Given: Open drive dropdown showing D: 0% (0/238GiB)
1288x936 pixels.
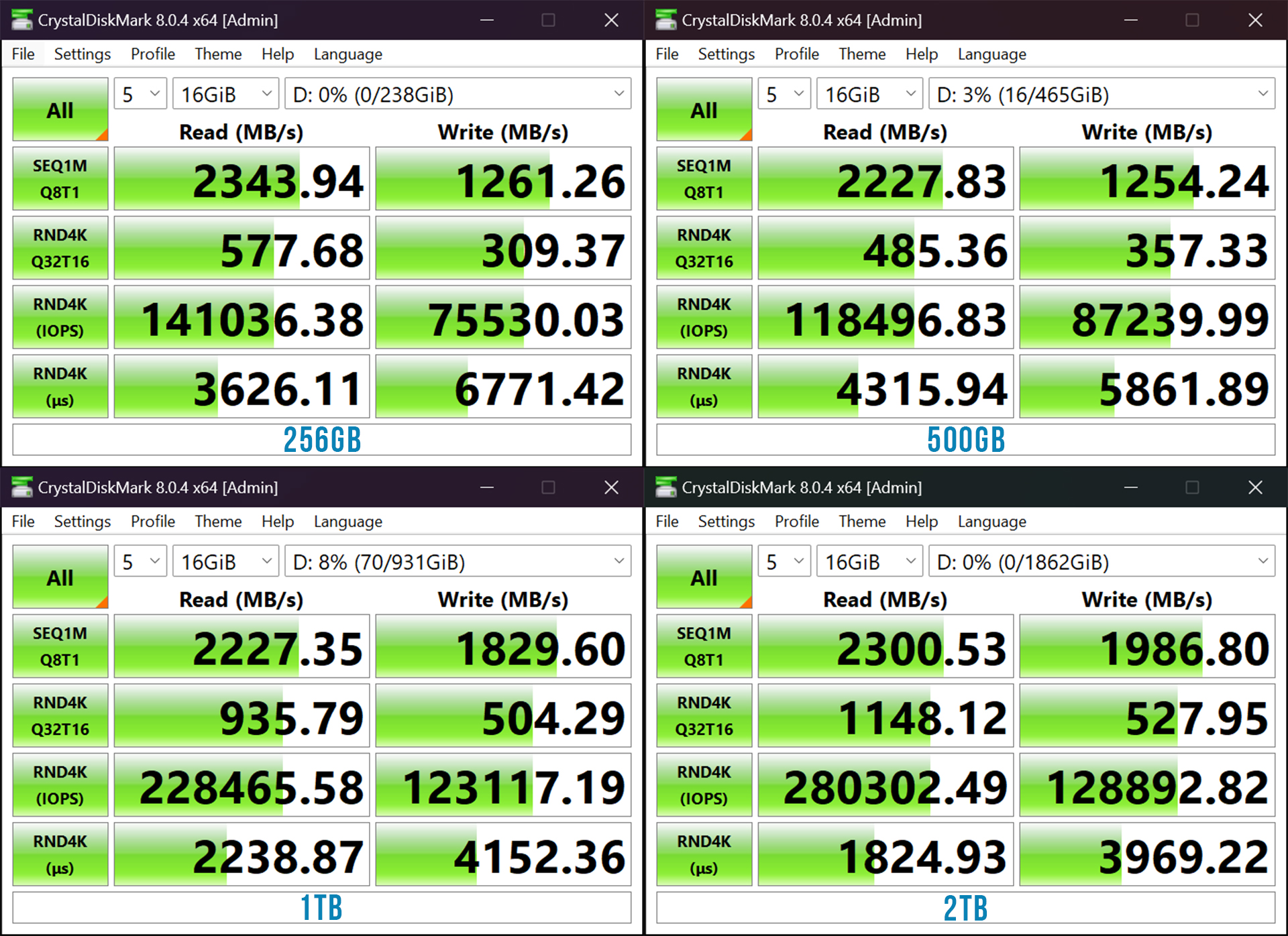Looking at the screenshot, I should click(458, 94).
